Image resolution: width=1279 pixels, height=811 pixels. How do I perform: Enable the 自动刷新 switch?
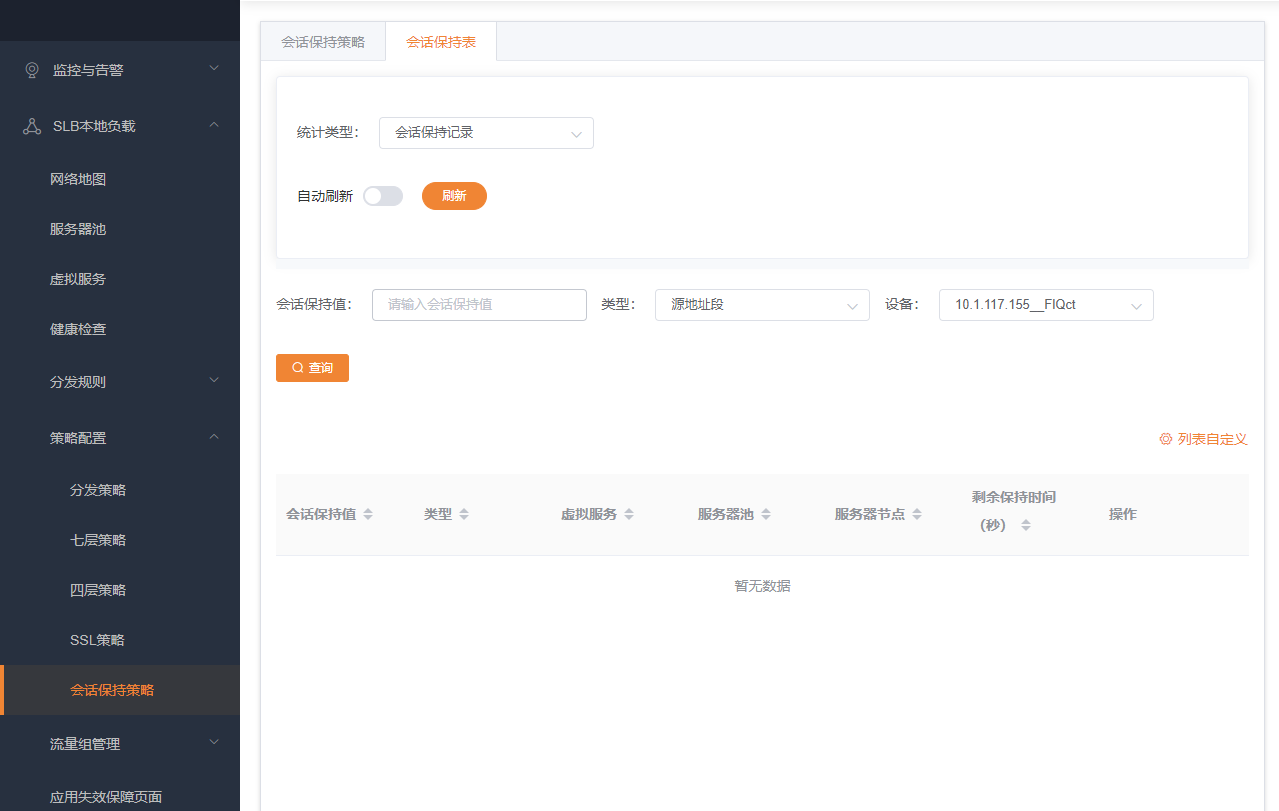tap(382, 196)
